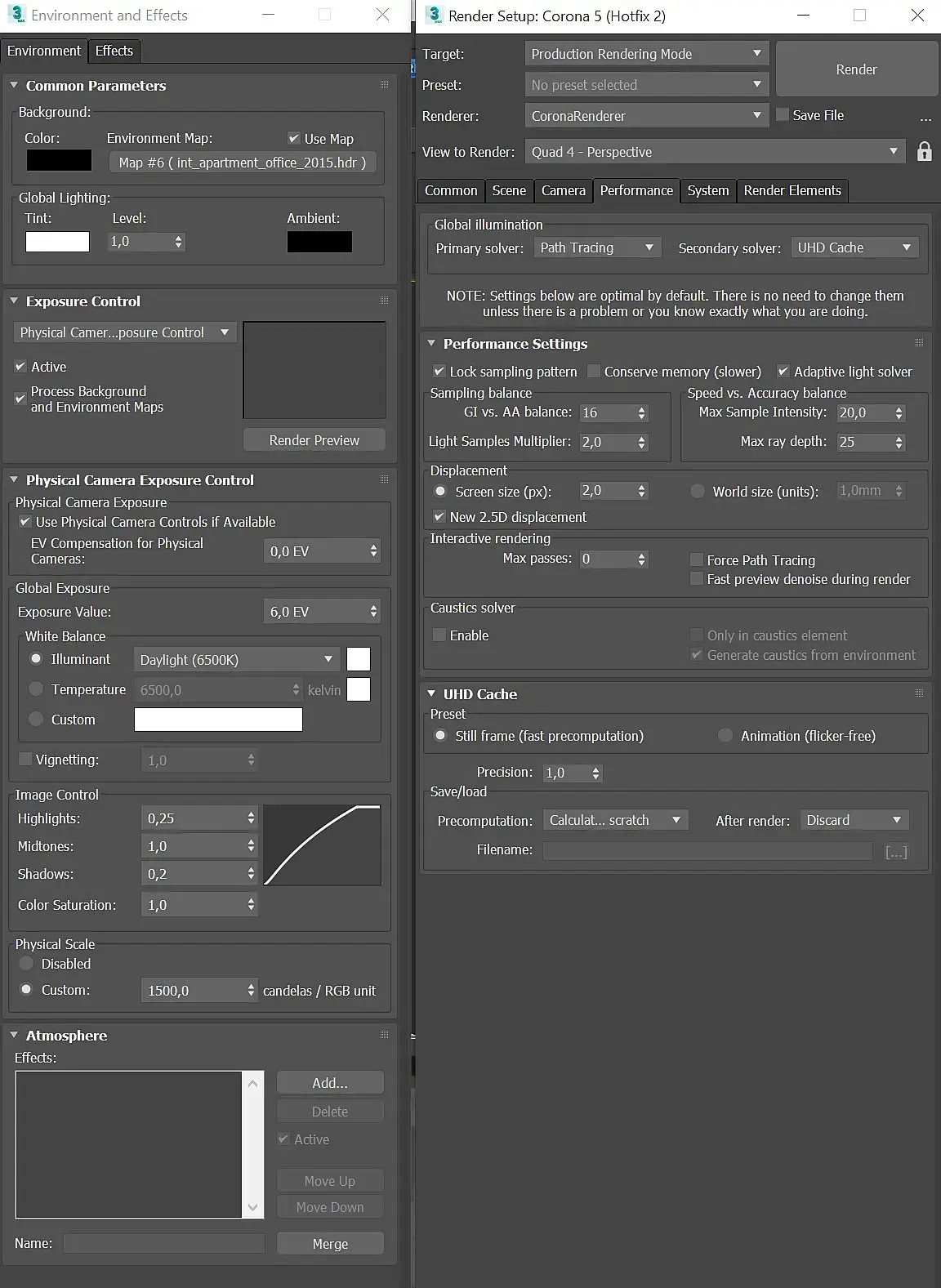Toggle the Use Map checkbox
Viewport: 941px width, 1288px height.
point(294,138)
